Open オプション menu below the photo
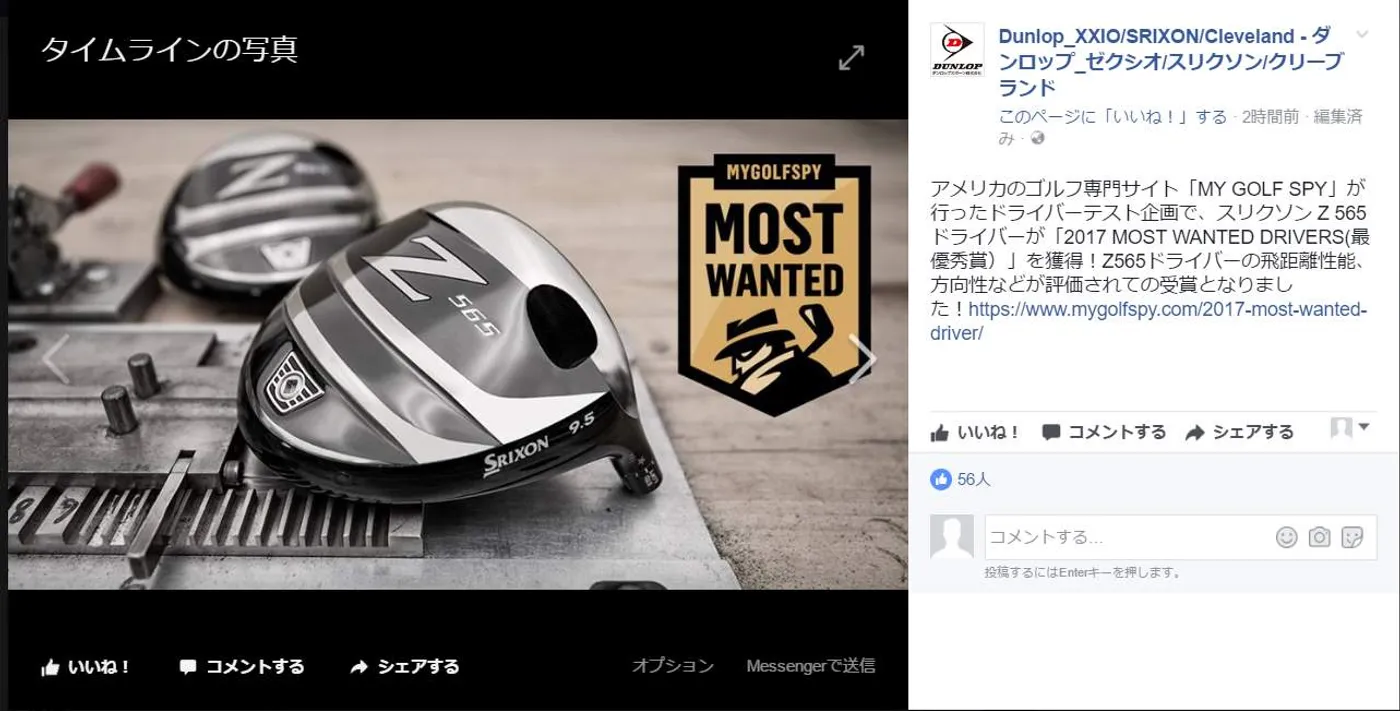1400x711 pixels. pyautogui.click(x=673, y=665)
